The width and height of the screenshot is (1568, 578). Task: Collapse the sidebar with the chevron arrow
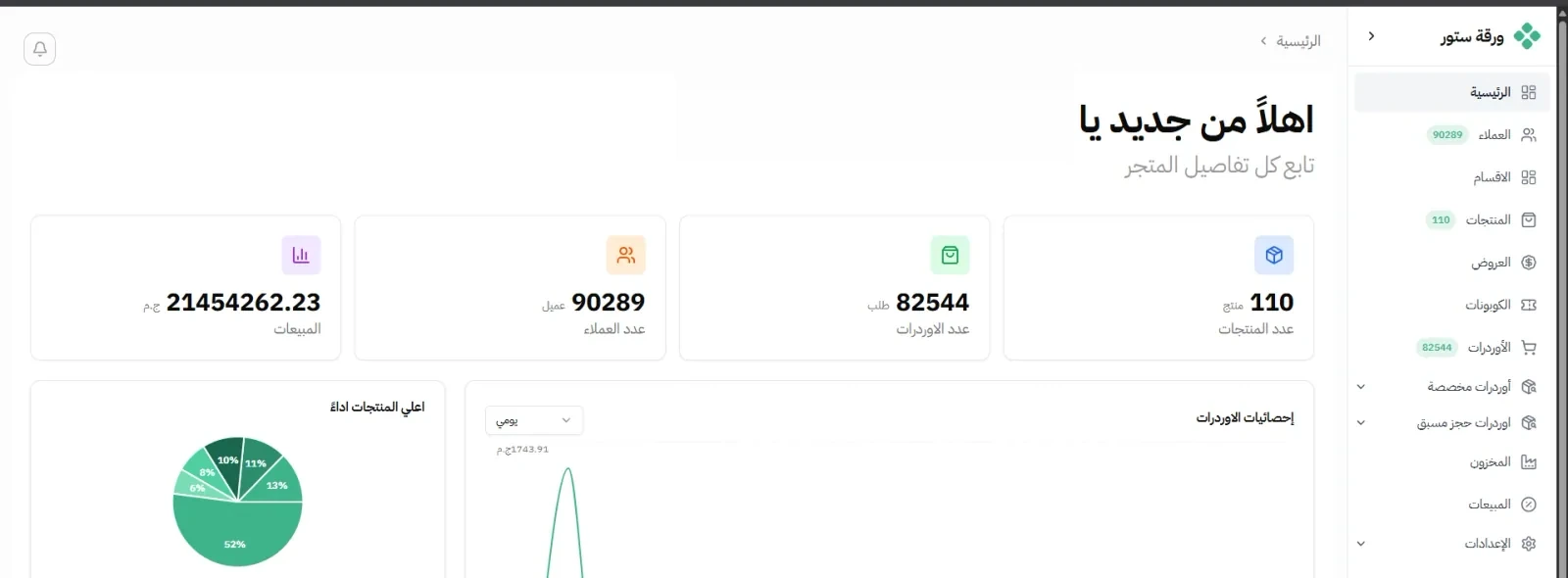click(1371, 36)
